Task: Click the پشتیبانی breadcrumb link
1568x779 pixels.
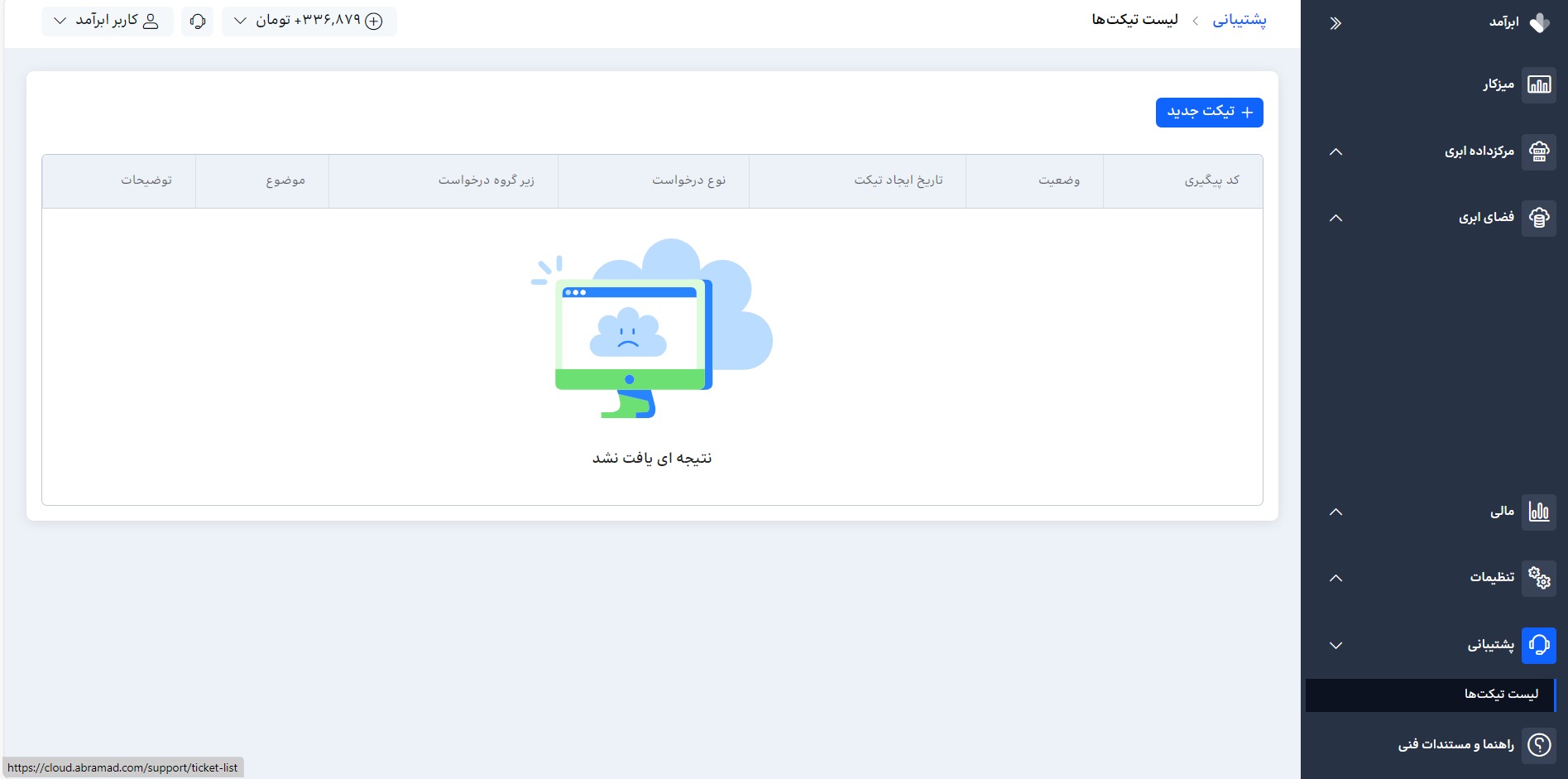Action: coord(1239,21)
